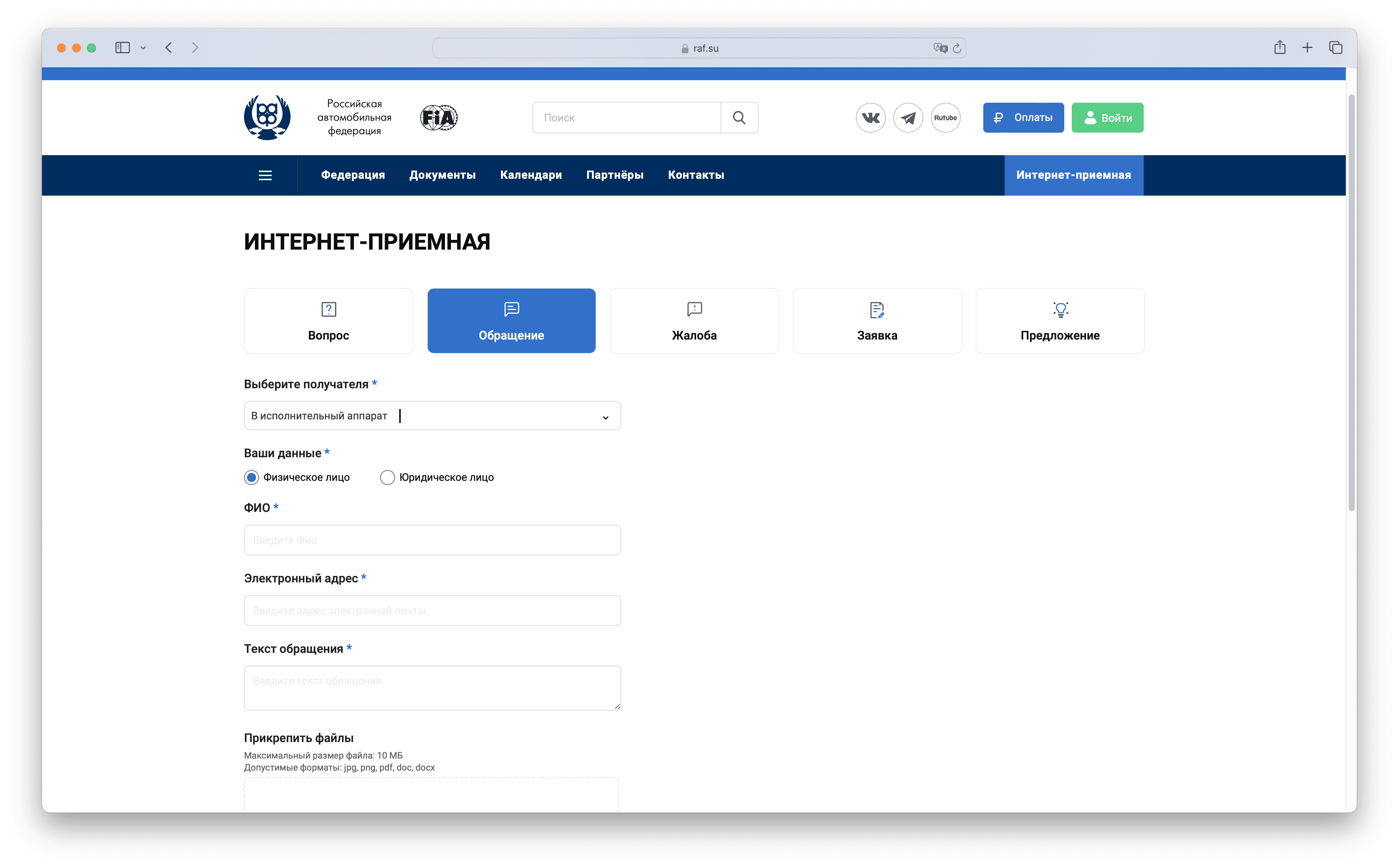Screen dimensions: 1399x868
Task: Click the 'Российская автомобильная федерация' title text
Action: pyautogui.click(x=354, y=118)
